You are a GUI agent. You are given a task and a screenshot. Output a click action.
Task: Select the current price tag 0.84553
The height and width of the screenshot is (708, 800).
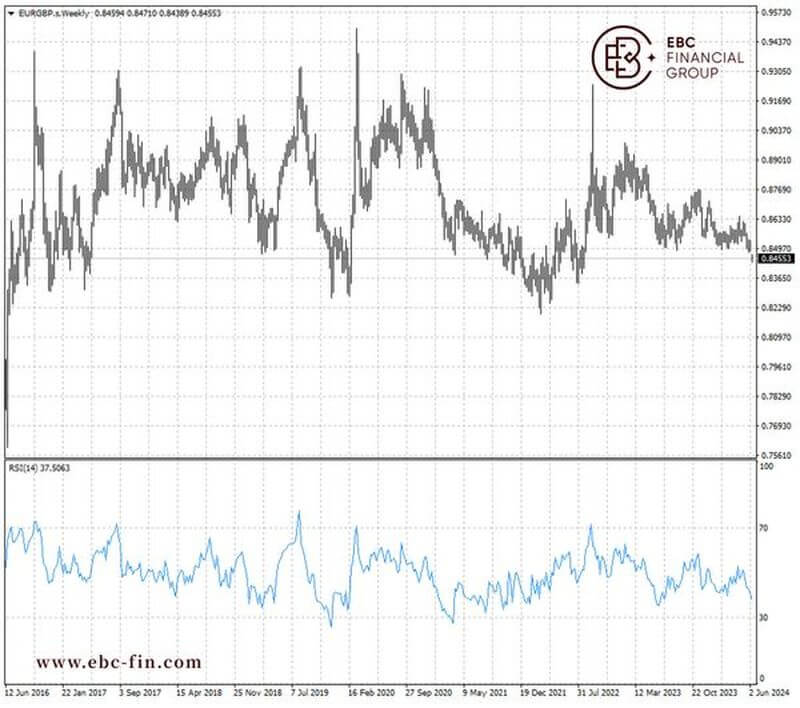[x=776, y=258]
